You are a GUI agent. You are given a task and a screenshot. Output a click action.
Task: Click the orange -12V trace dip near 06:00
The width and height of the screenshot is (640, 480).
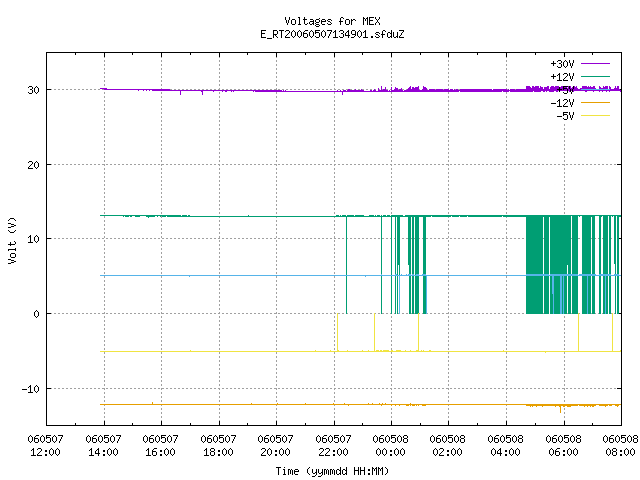560,409
